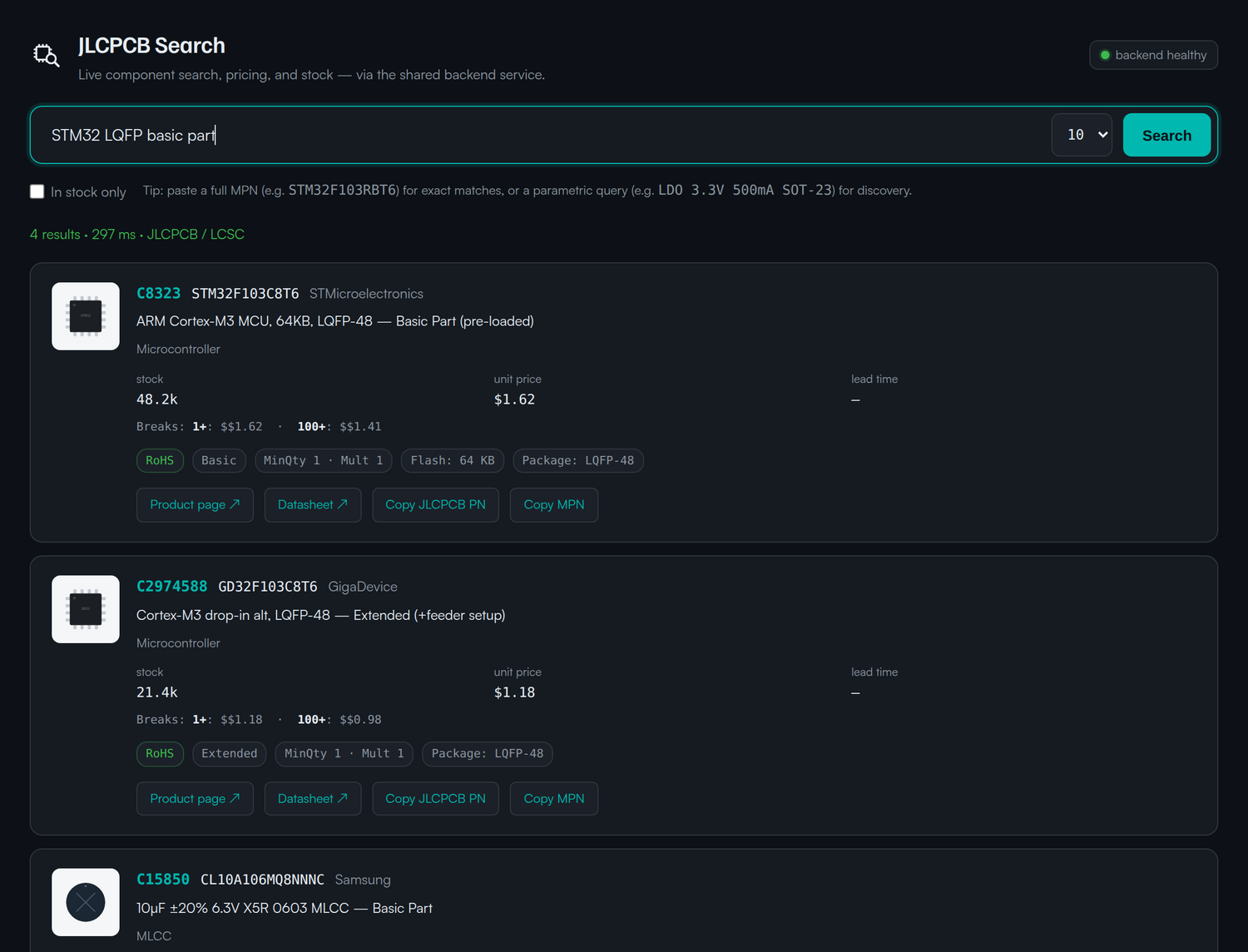Click the 21.4k stock value
The width and height of the screenshot is (1248, 952).
click(x=157, y=692)
